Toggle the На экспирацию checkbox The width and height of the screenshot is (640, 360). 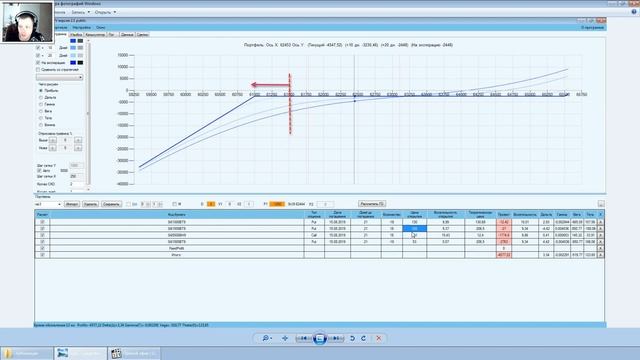tap(38, 62)
